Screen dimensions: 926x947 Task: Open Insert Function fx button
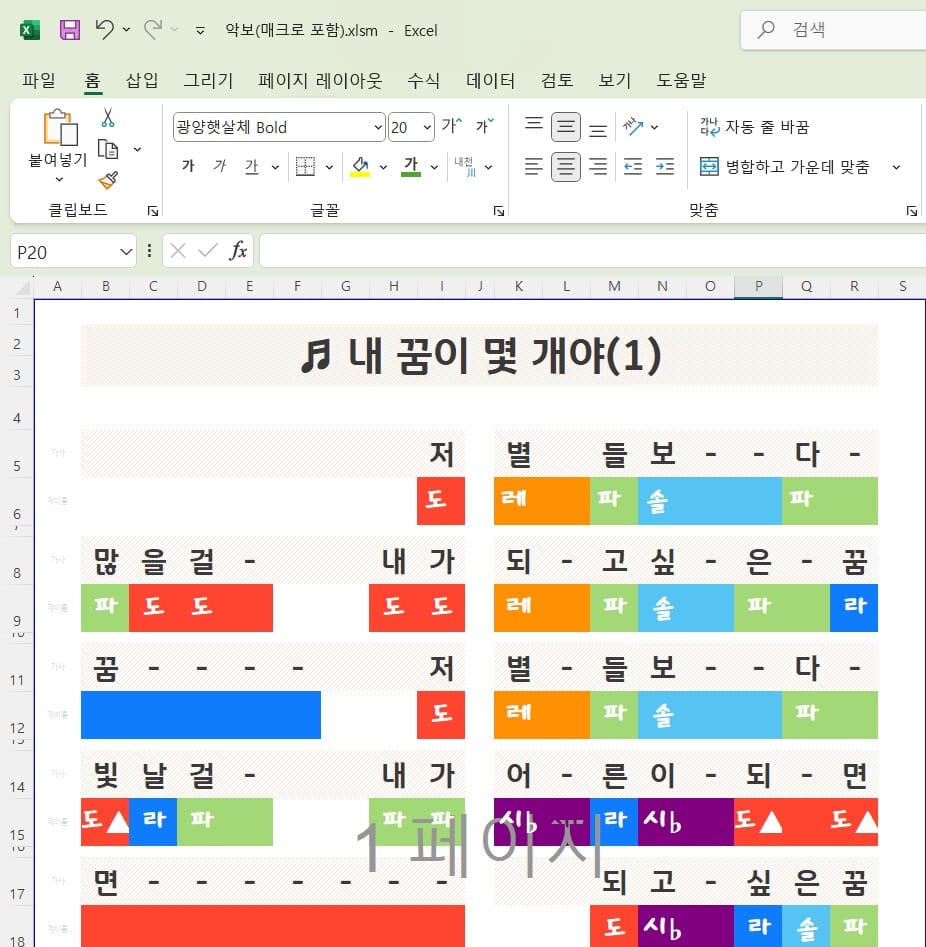click(238, 251)
